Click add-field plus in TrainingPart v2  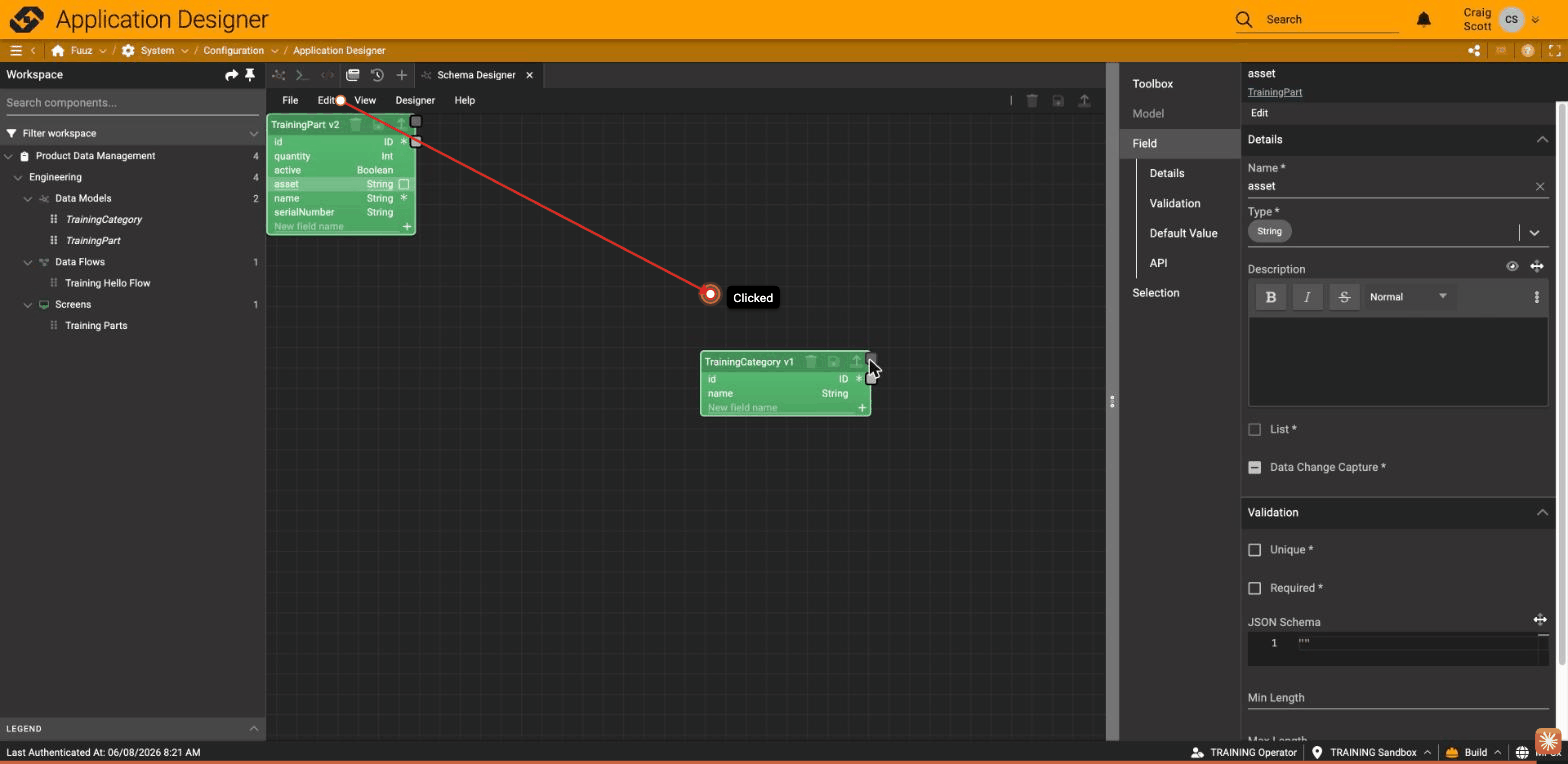[407, 227]
